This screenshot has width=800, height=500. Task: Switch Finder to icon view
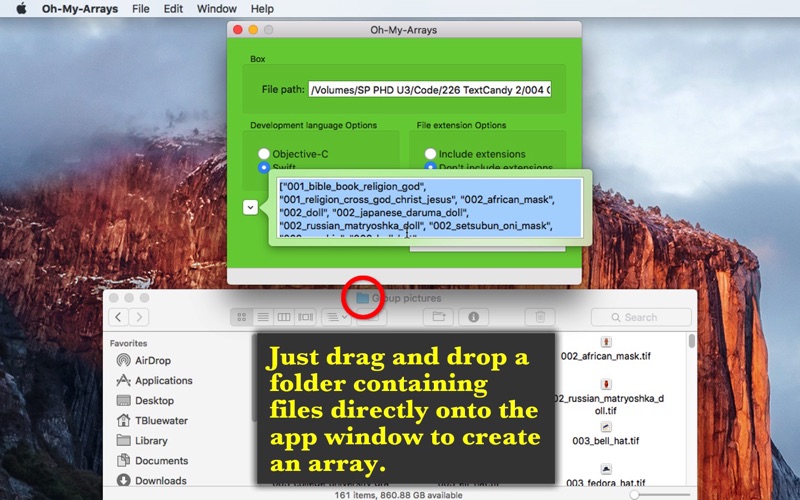[242, 317]
